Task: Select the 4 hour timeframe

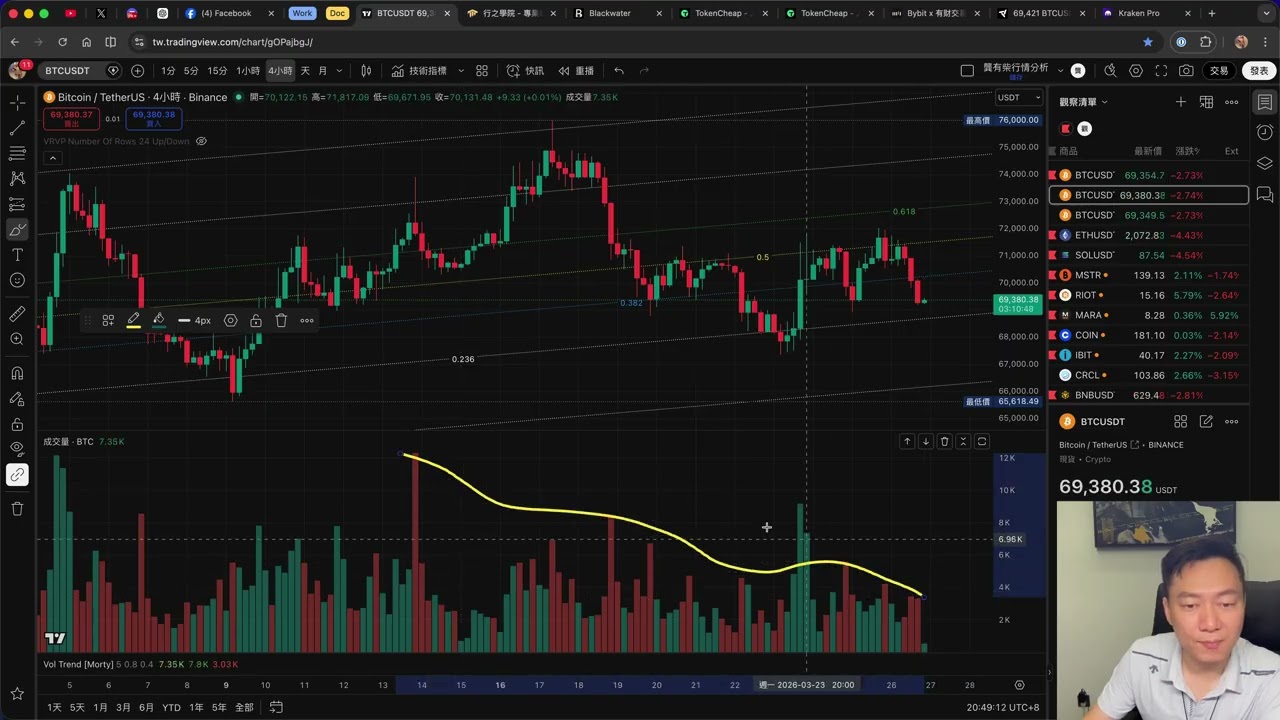Action: pyautogui.click(x=280, y=71)
